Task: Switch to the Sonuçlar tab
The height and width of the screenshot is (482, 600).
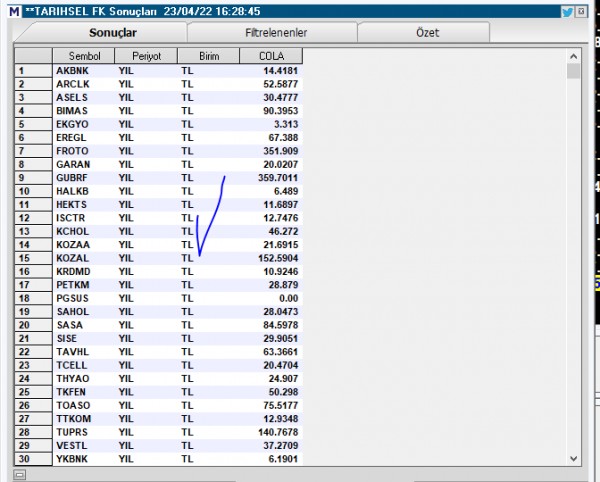Action: click(113, 33)
